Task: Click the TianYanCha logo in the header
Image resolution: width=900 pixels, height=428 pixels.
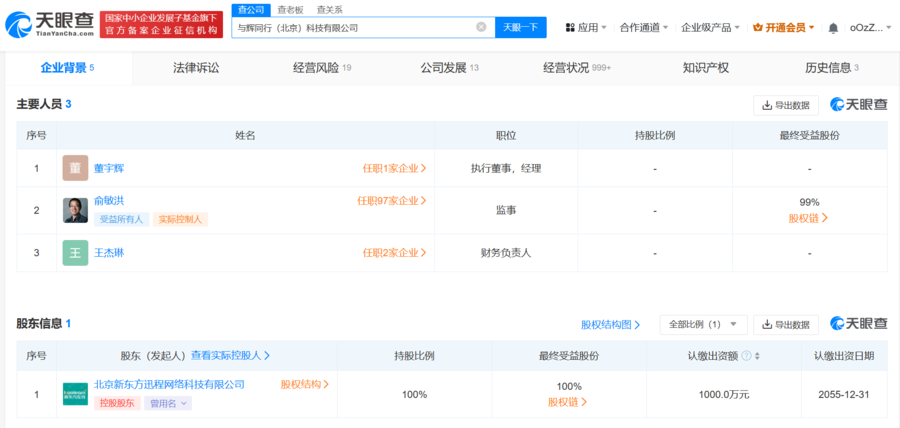Action: coord(47,24)
